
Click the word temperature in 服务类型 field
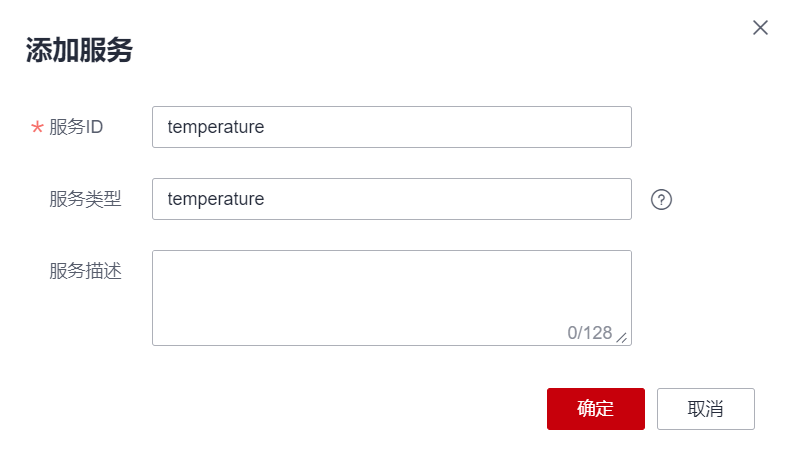click(216, 199)
